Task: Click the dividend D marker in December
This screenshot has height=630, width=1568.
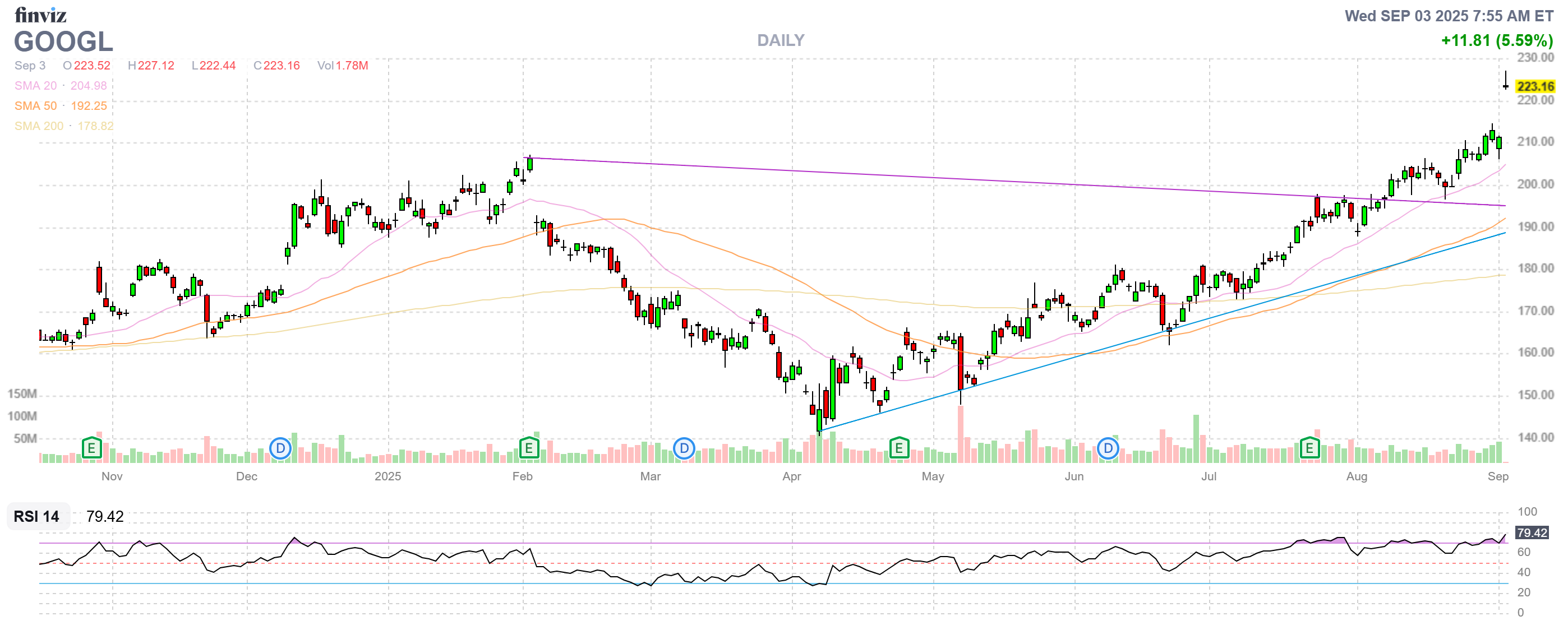Action: [x=280, y=449]
